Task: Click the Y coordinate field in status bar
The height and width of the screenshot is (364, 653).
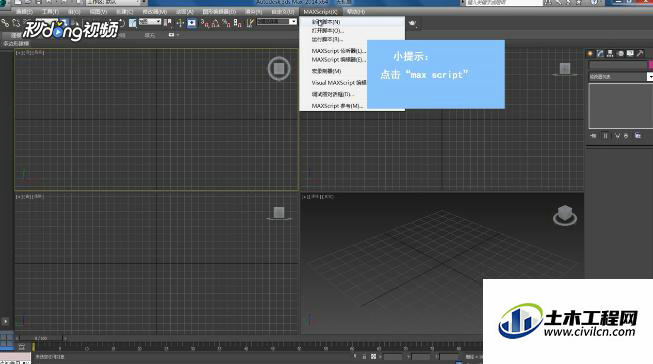Action: pos(421,357)
